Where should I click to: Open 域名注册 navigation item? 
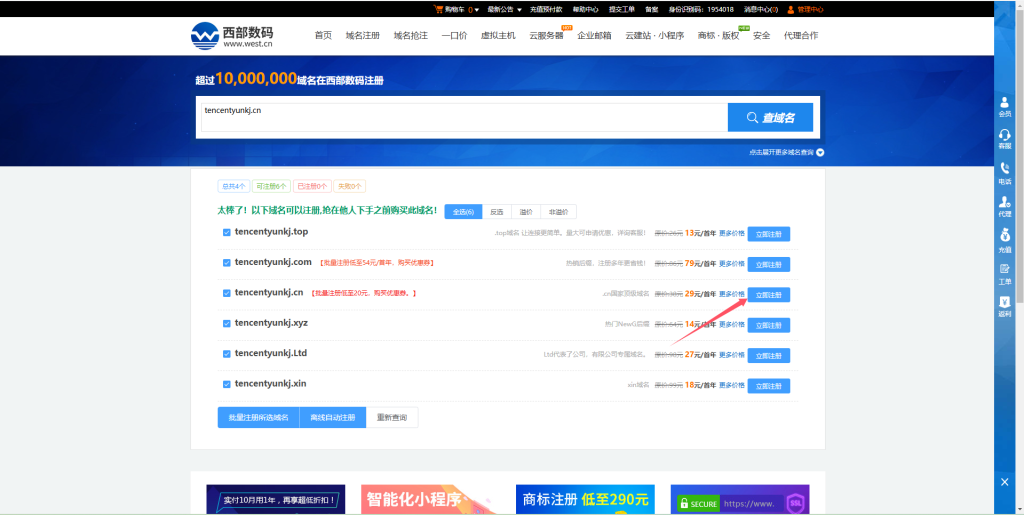click(x=362, y=36)
